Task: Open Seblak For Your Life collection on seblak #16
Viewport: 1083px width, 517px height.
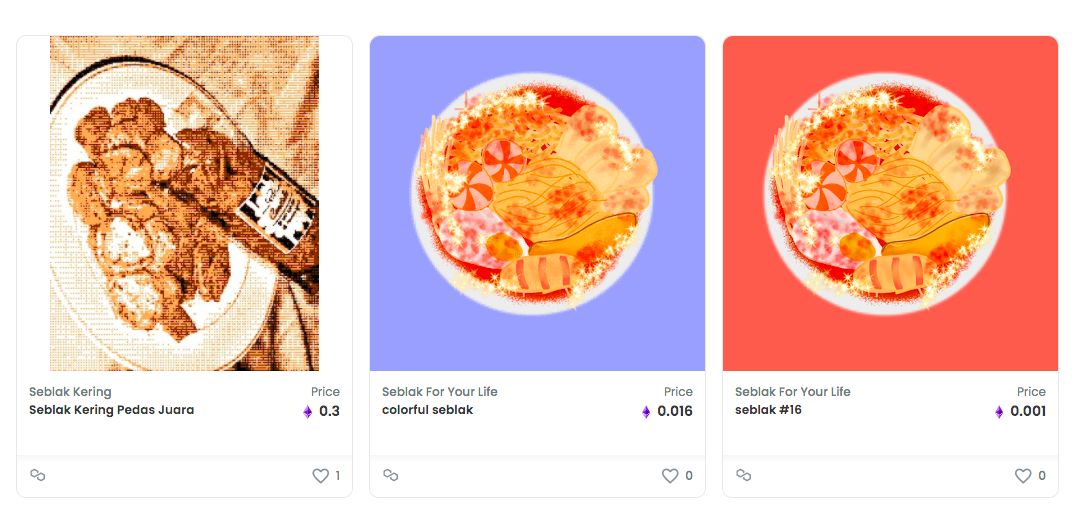Action: click(792, 392)
